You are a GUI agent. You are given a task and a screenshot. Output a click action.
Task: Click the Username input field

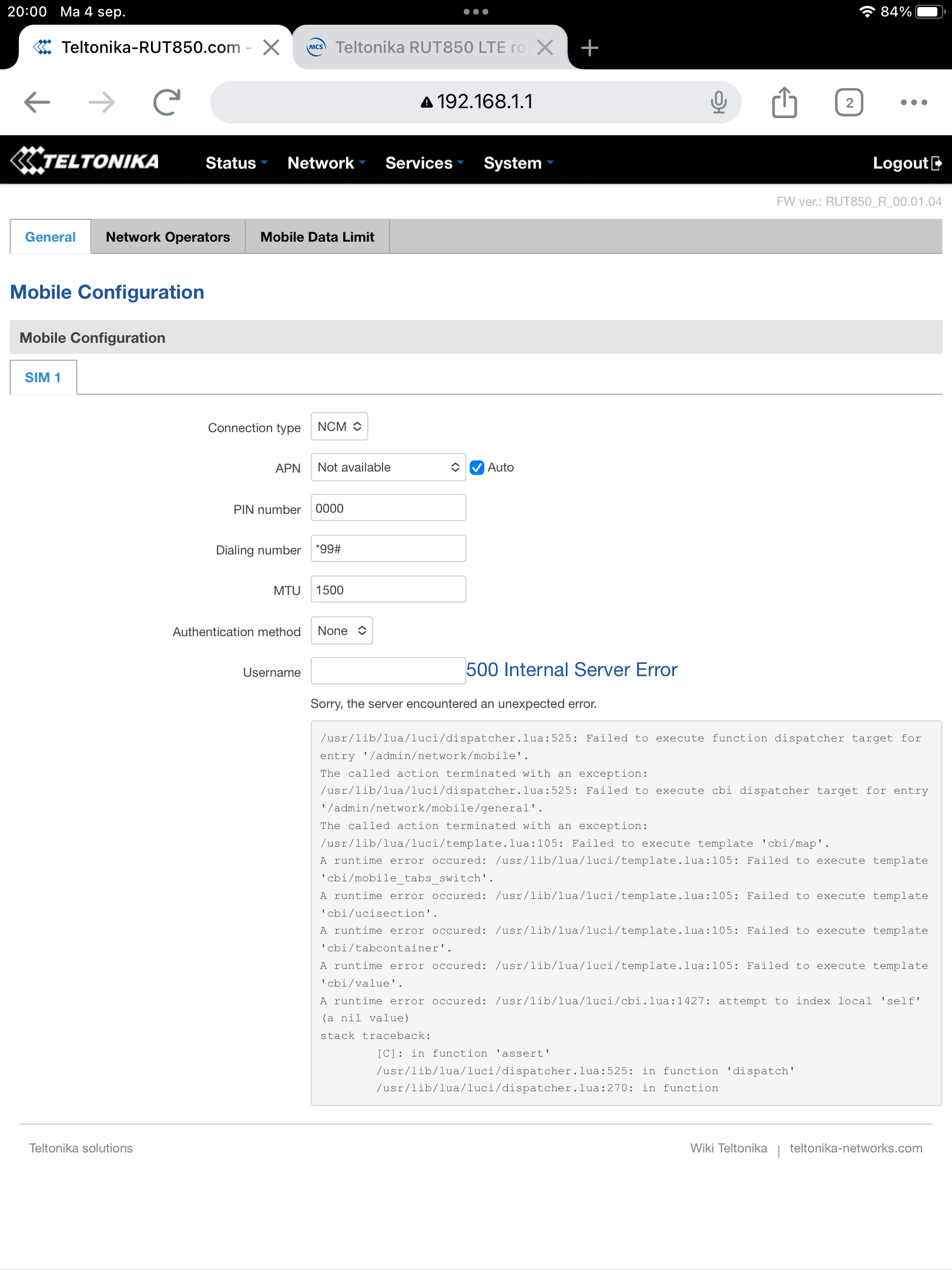[x=388, y=671]
